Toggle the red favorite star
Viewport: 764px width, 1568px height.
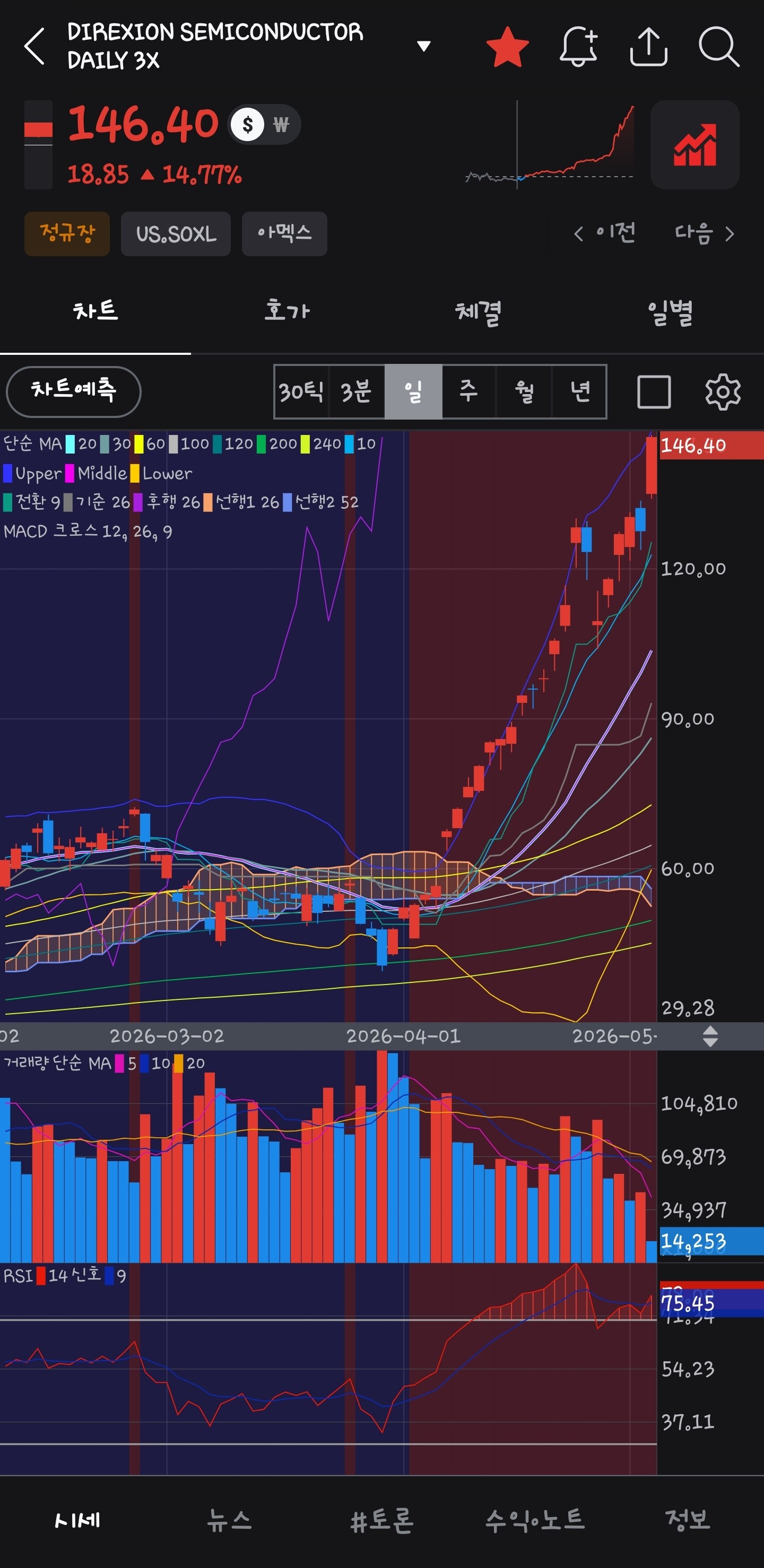pos(507,46)
